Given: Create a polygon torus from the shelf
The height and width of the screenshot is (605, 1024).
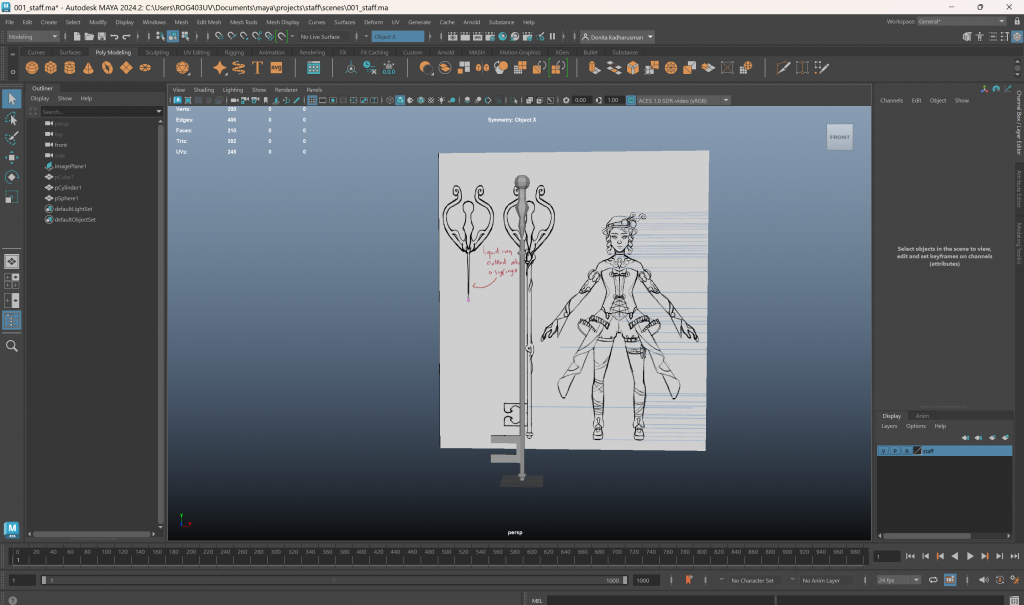Looking at the screenshot, I should [x=107, y=67].
